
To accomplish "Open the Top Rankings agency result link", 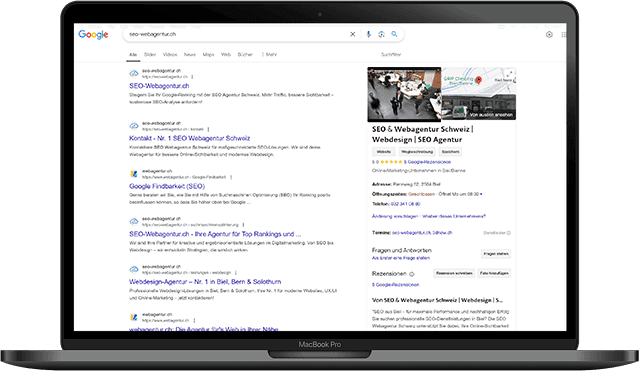I will 215,234.
